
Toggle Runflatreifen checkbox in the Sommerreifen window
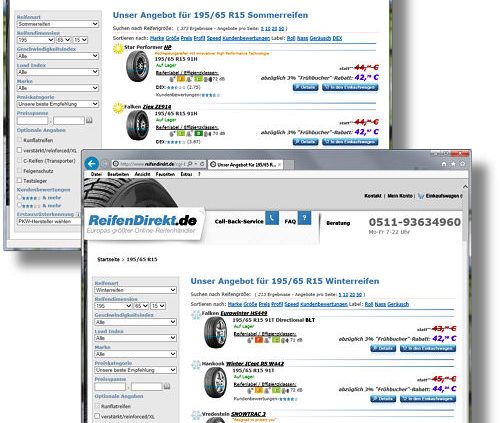[20, 140]
